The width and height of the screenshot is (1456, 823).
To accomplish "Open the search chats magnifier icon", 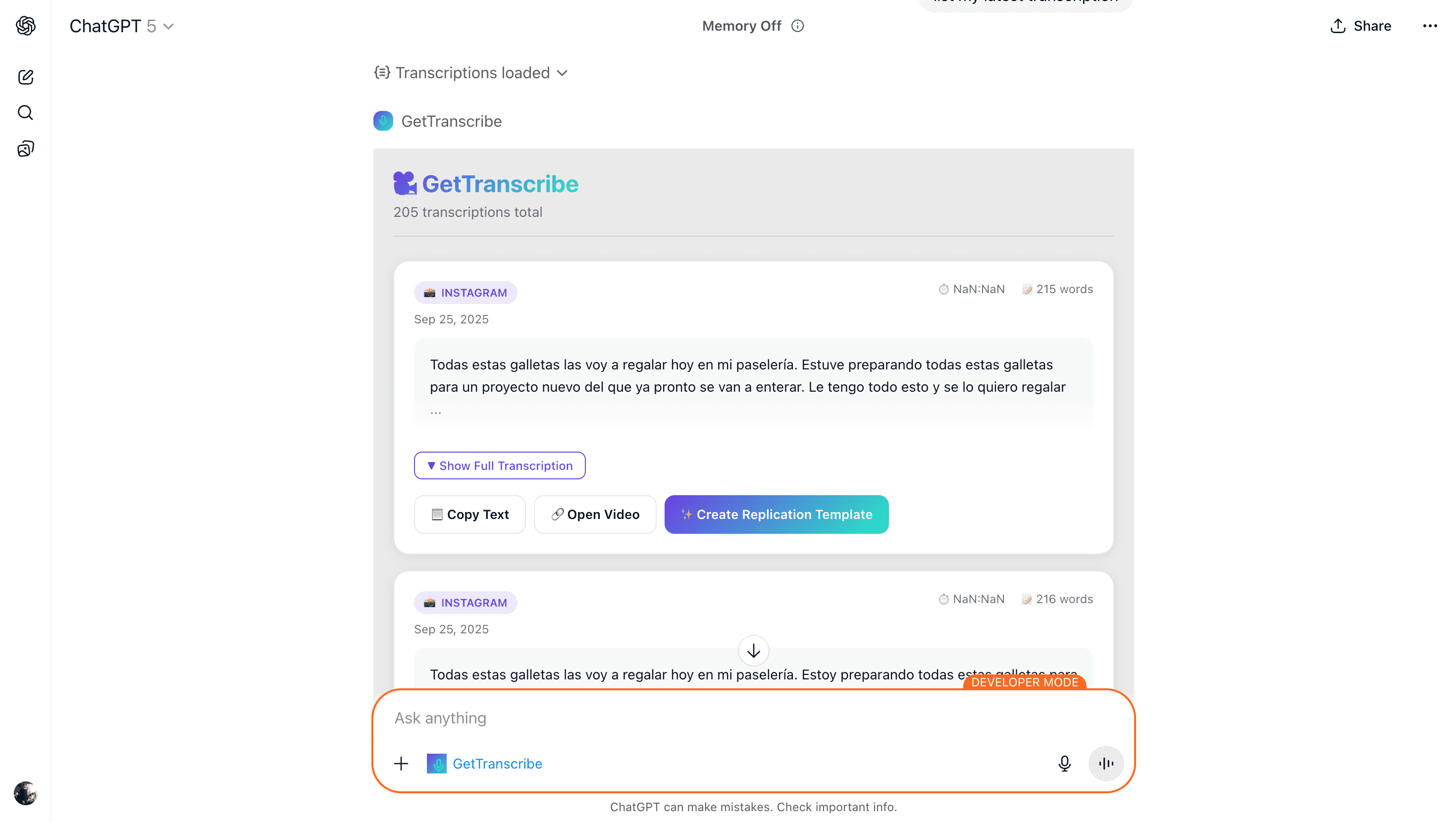I will pos(25,112).
